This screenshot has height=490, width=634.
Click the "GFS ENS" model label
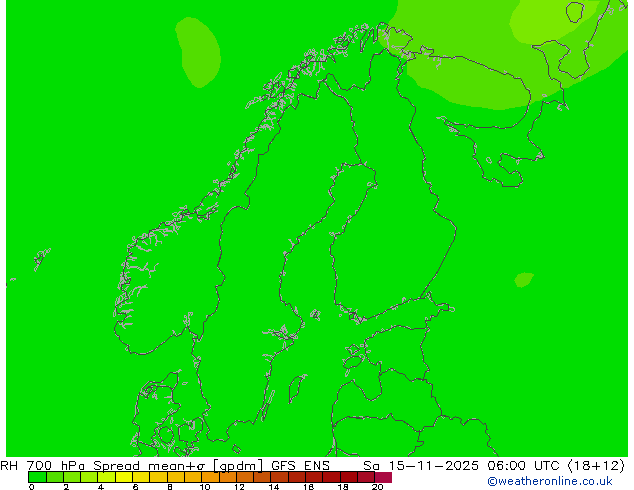300,465
